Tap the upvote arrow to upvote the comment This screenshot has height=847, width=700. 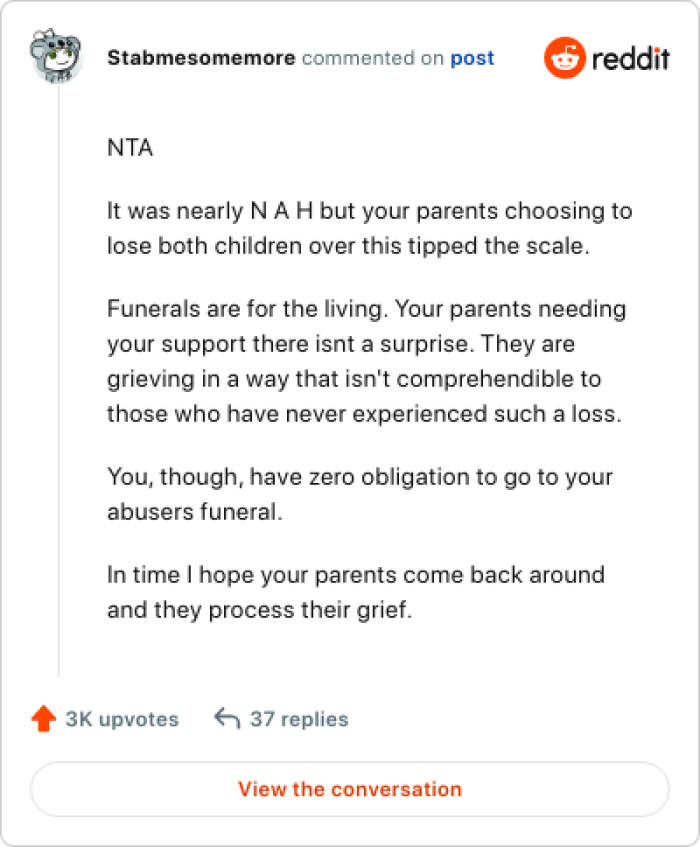pos(43,718)
